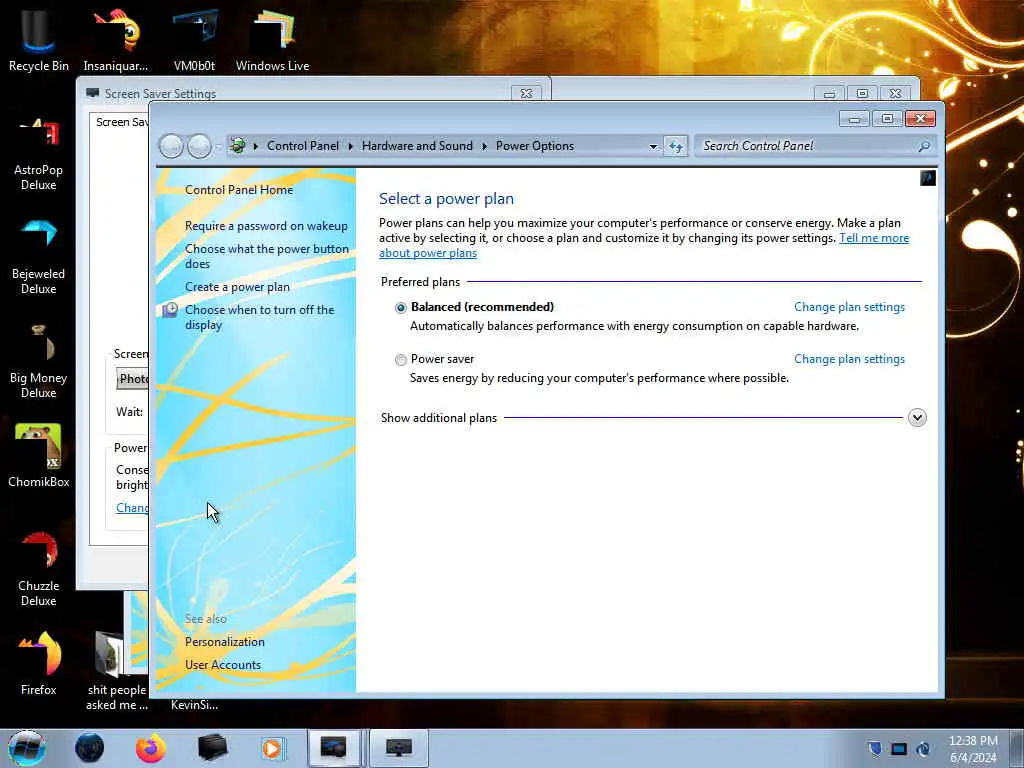1024x768 pixels.
Task: Close the background window behind Power Options
Action: (895, 94)
